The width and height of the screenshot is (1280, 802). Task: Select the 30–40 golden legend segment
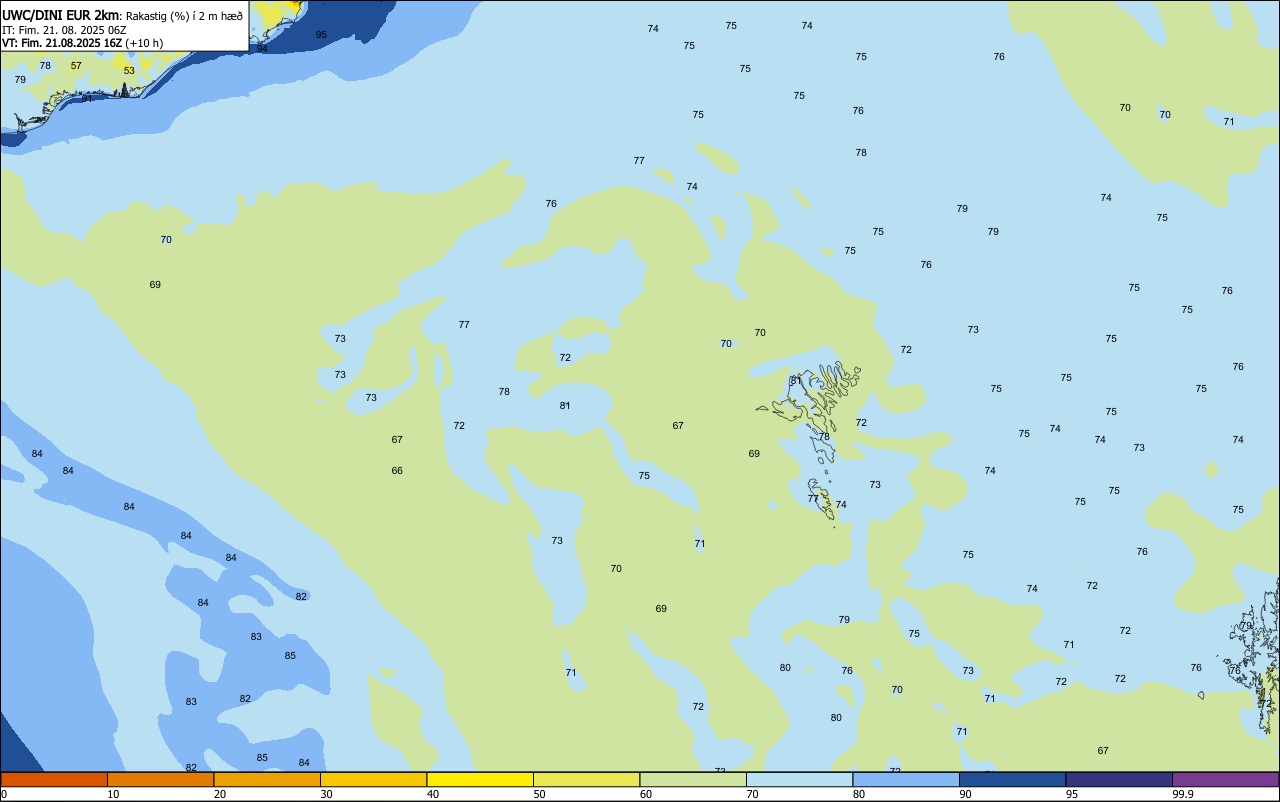[x=373, y=779]
